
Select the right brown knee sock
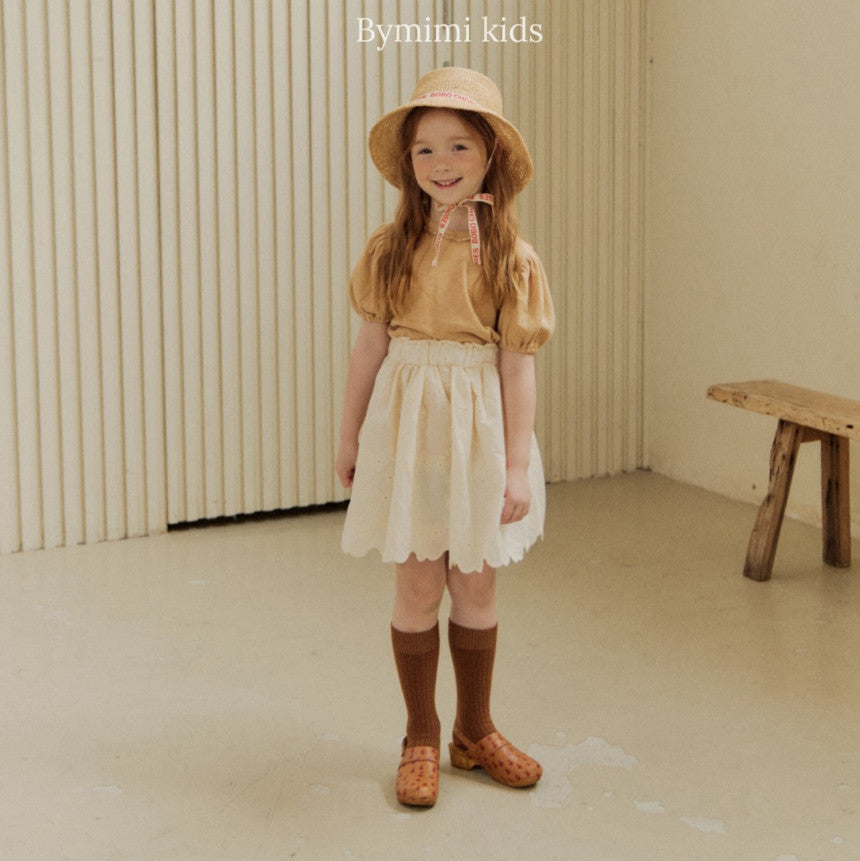pos(474,670)
